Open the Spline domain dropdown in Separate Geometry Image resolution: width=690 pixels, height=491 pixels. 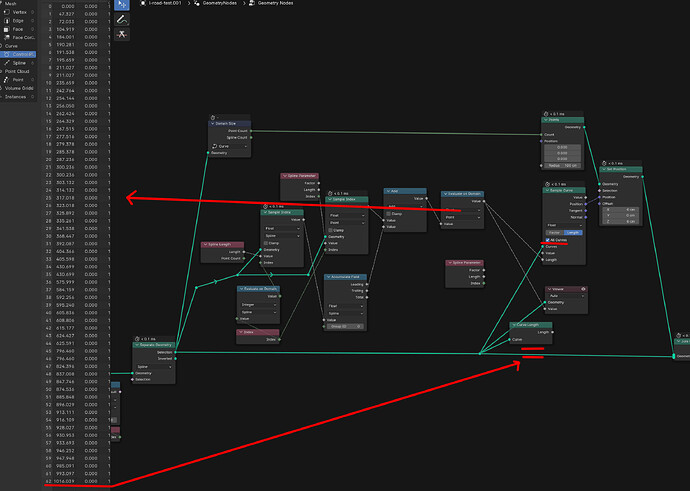coord(154,366)
